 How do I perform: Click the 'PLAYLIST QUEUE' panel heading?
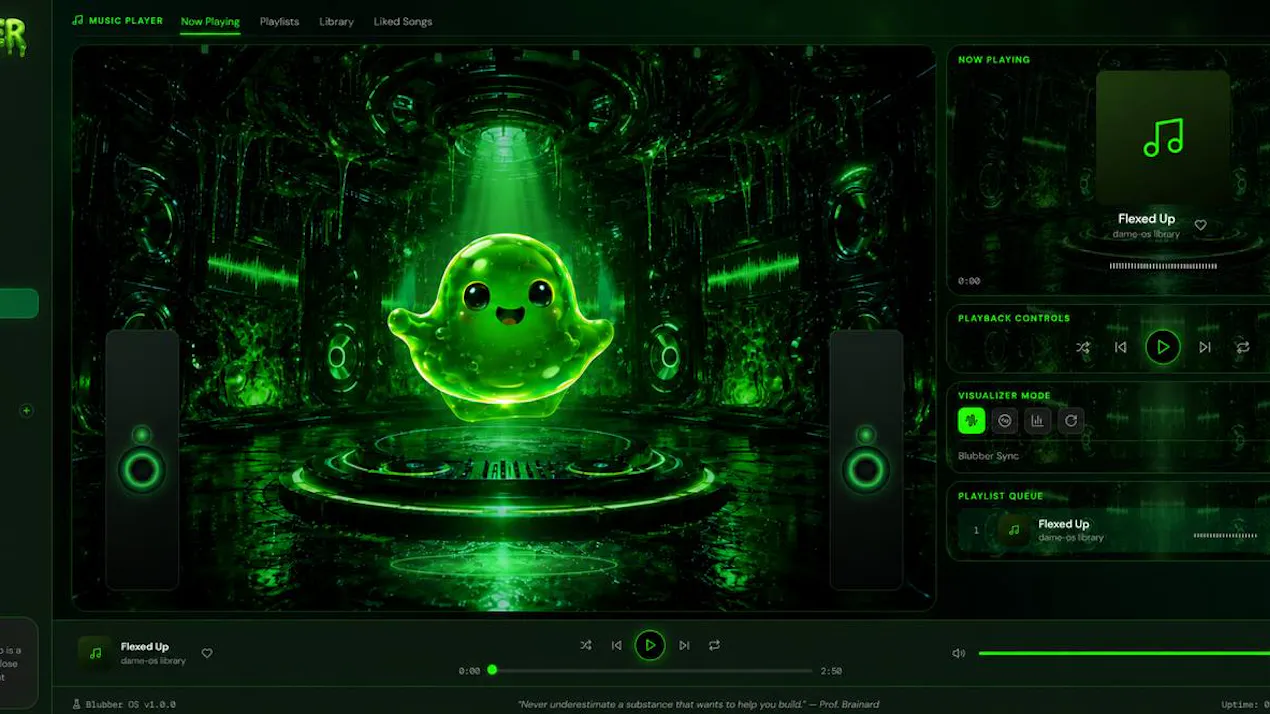click(1000, 496)
